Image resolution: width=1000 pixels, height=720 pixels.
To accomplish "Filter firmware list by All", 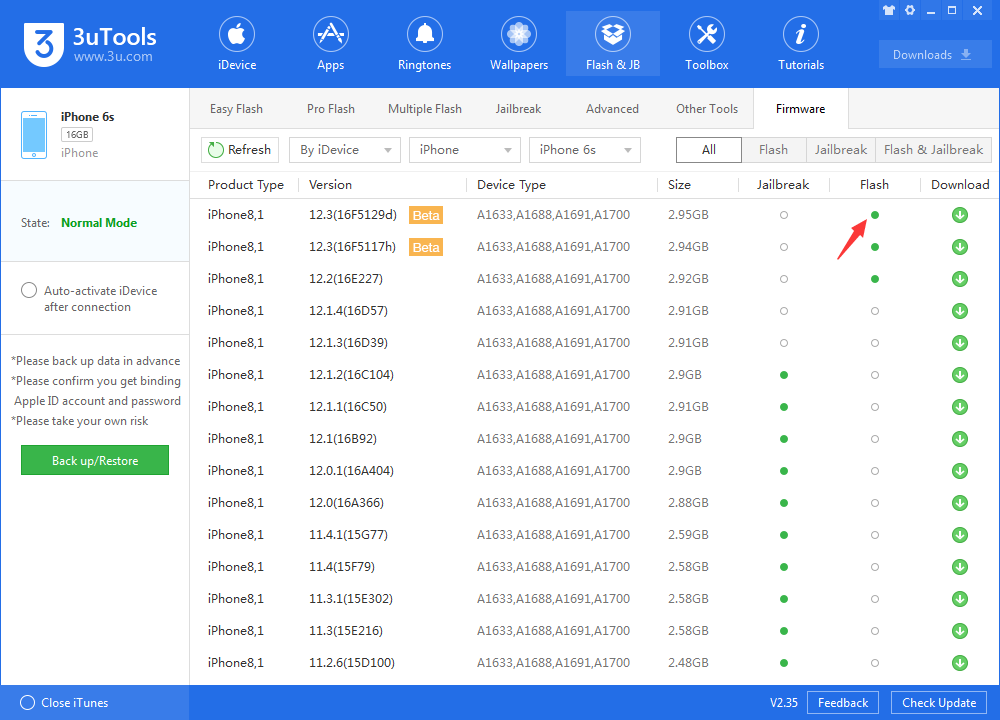I will tap(709, 150).
